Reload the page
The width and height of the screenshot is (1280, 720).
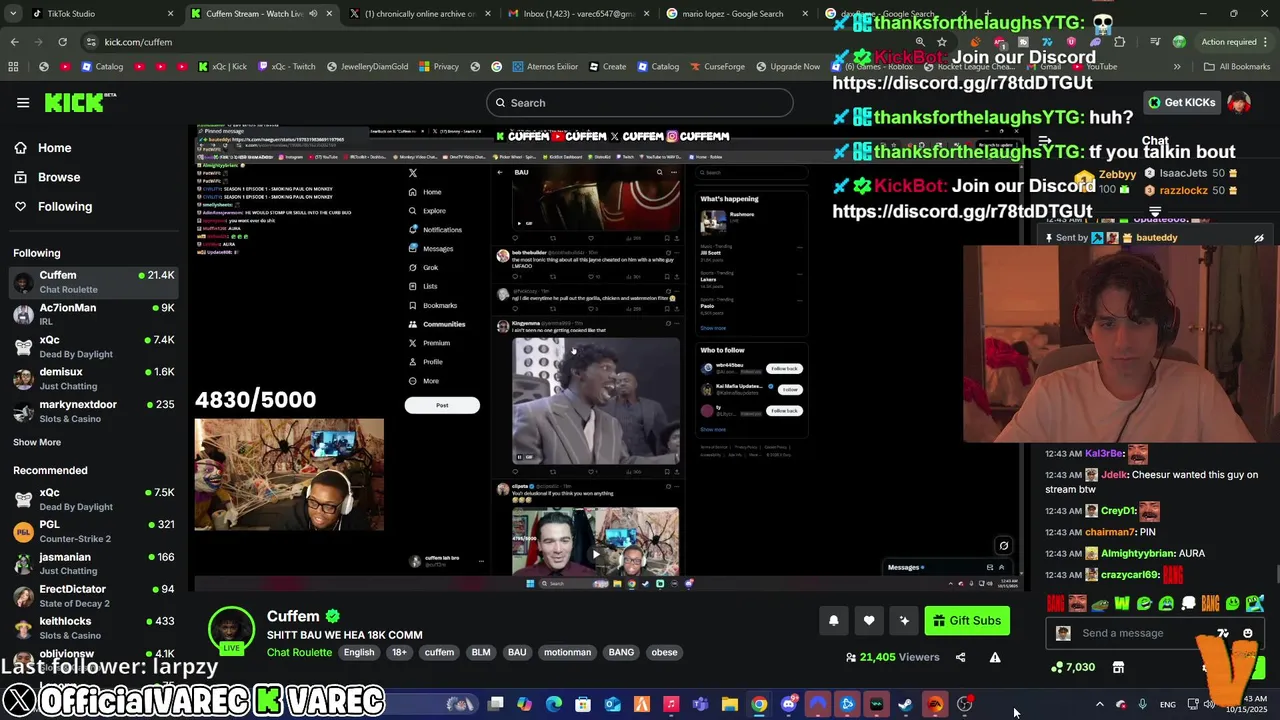click(x=62, y=42)
